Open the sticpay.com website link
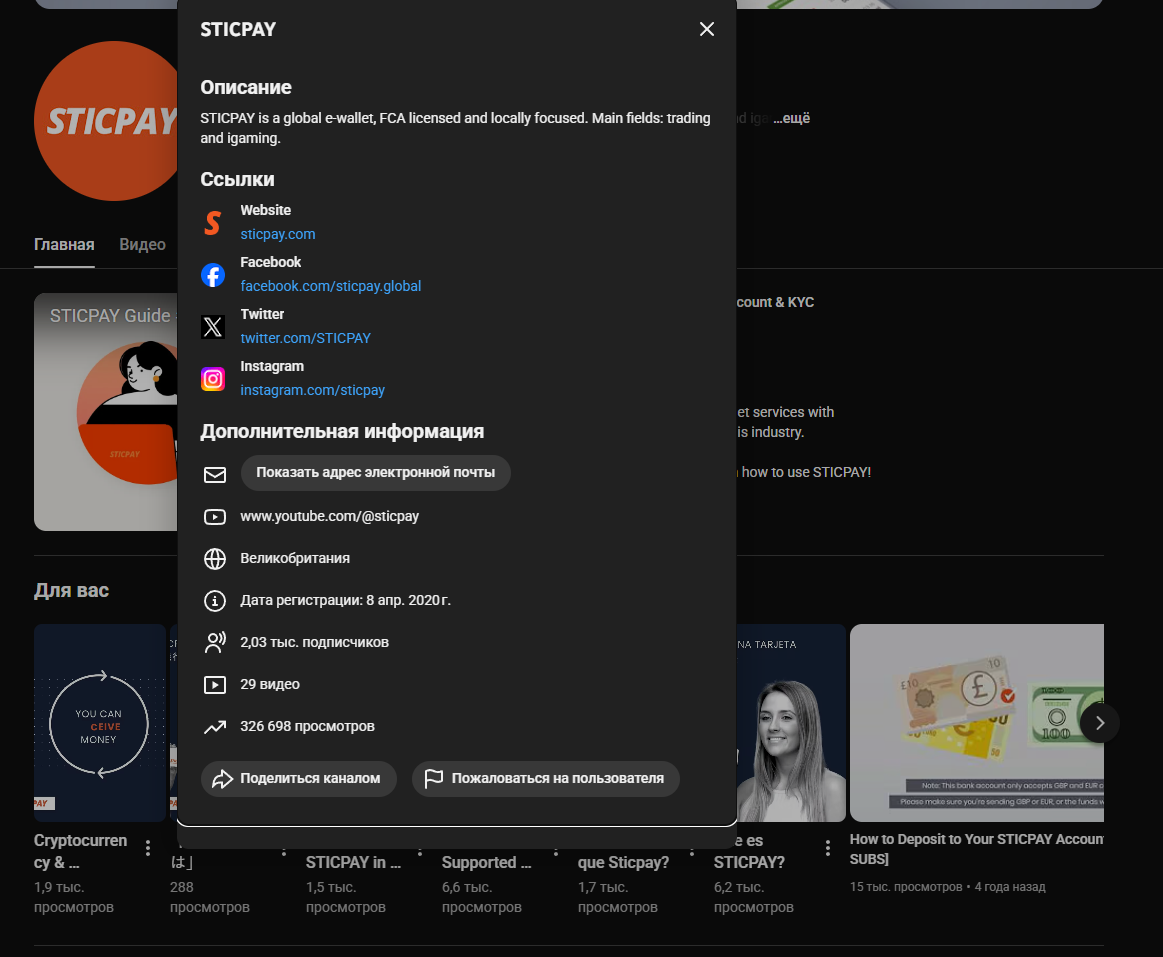The height and width of the screenshot is (957, 1163). 277,234
